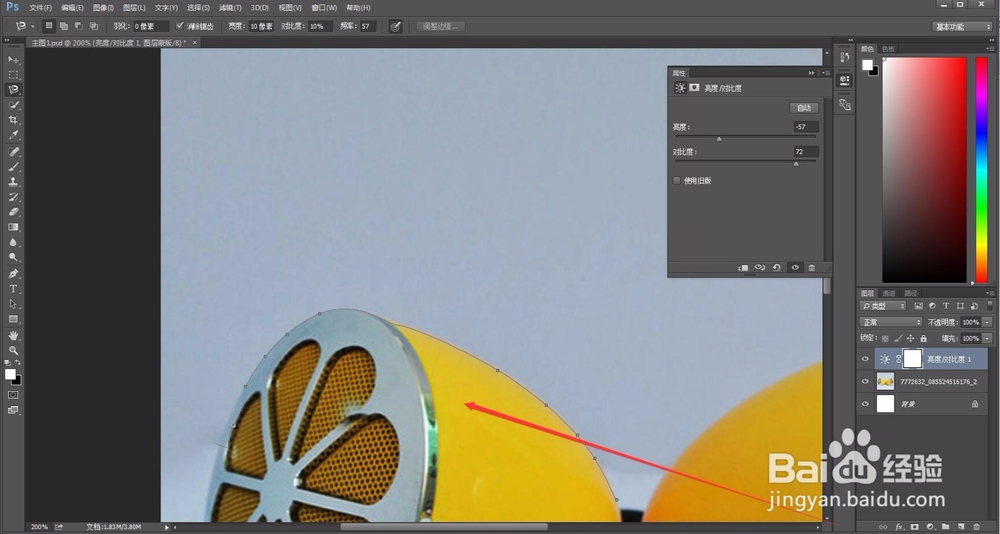Create new adjustment layer icon
The height and width of the screenshot is (534, 1000).
coord(930,527)
